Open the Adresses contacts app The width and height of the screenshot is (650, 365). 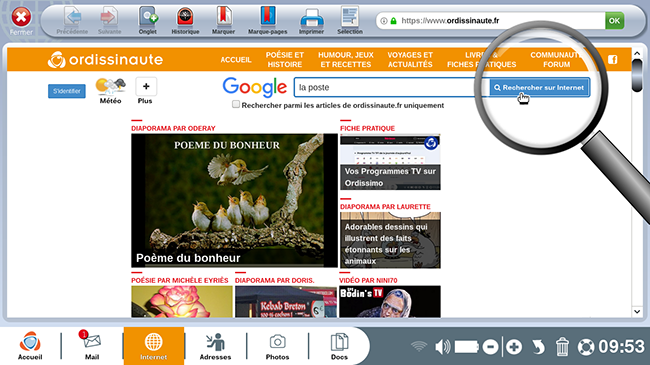click(215, 345)
